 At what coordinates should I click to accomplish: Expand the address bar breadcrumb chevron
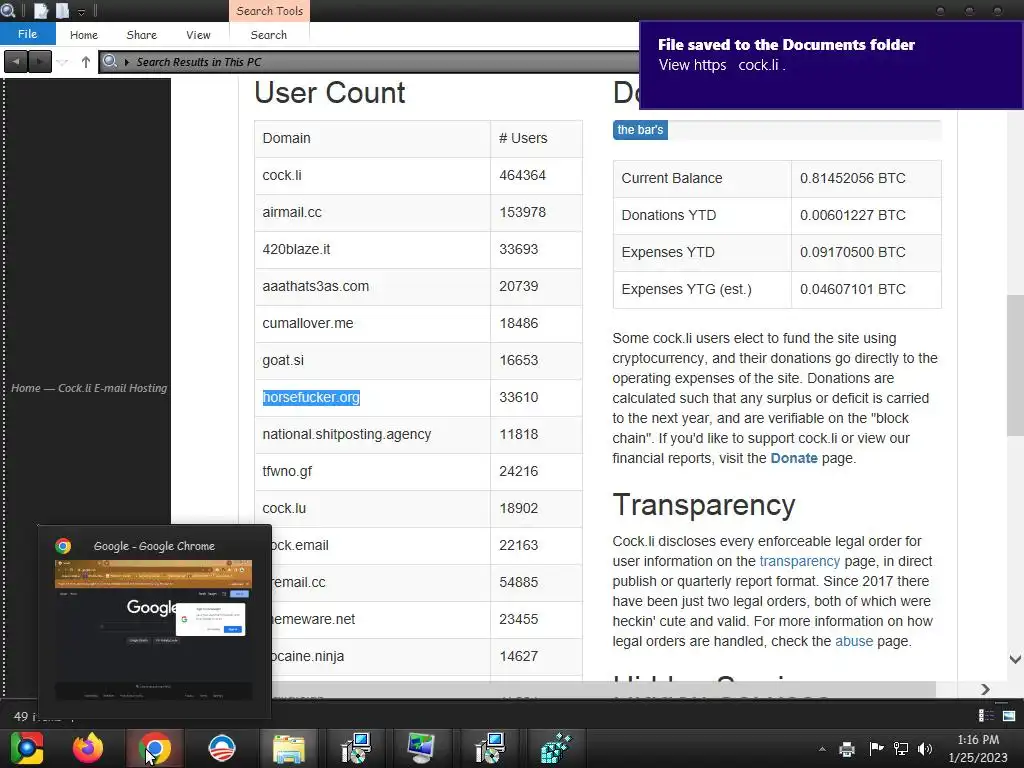click(x=127, y=62)
